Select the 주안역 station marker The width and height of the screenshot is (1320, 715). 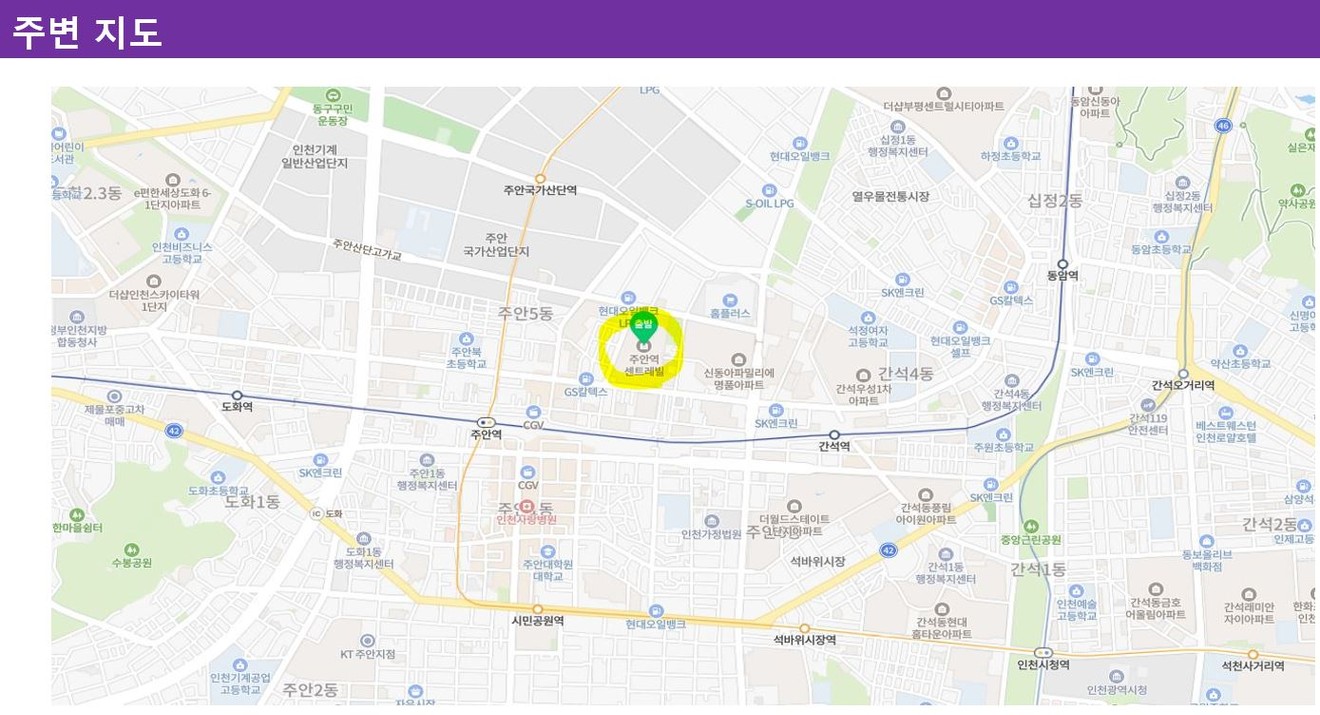click(486, 422)
